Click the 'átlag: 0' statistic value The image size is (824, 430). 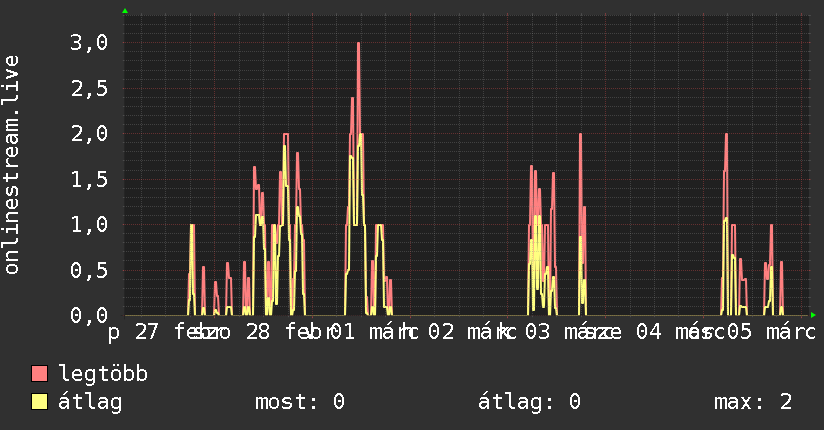[530, 402]
